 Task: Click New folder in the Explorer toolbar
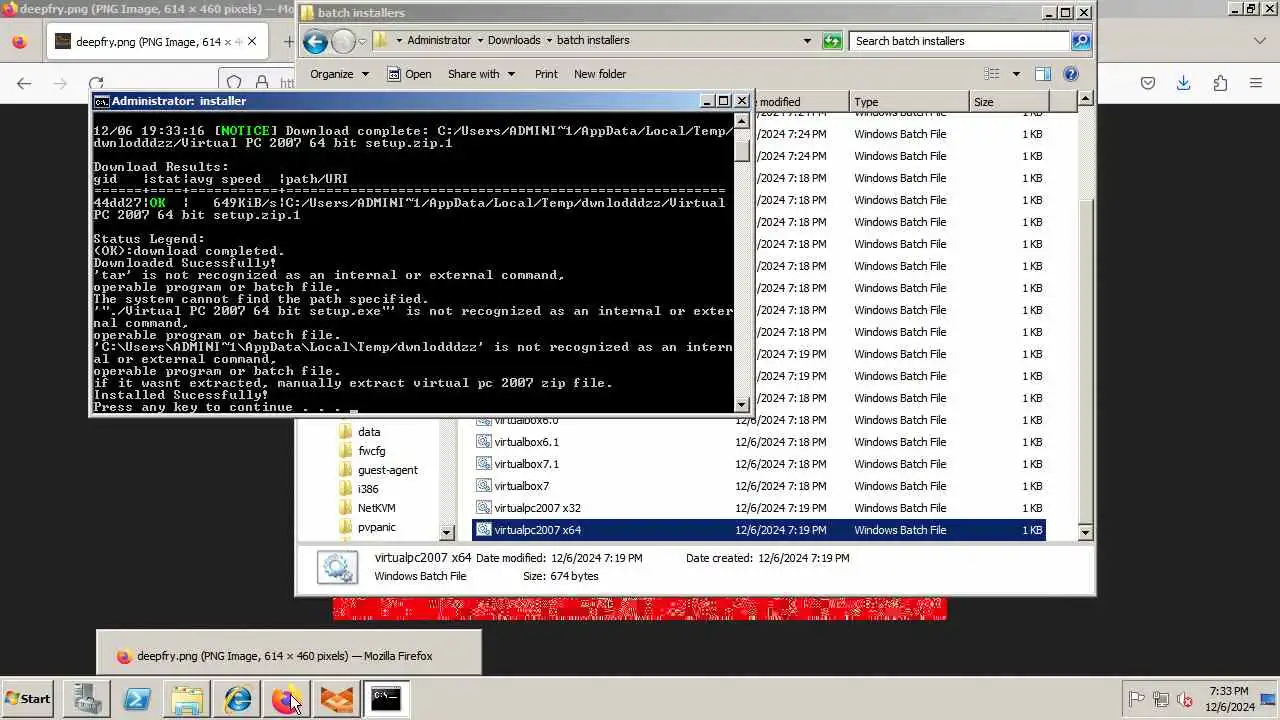(x=600, y=74)
